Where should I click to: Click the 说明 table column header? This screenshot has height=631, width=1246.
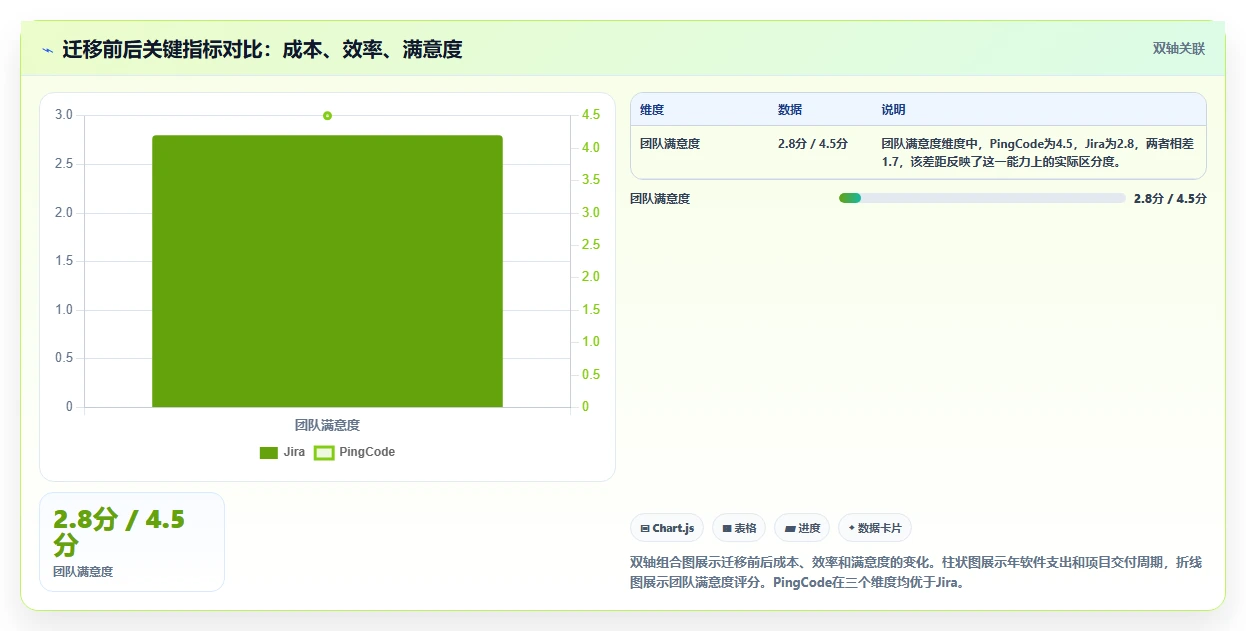click(893, 110)
